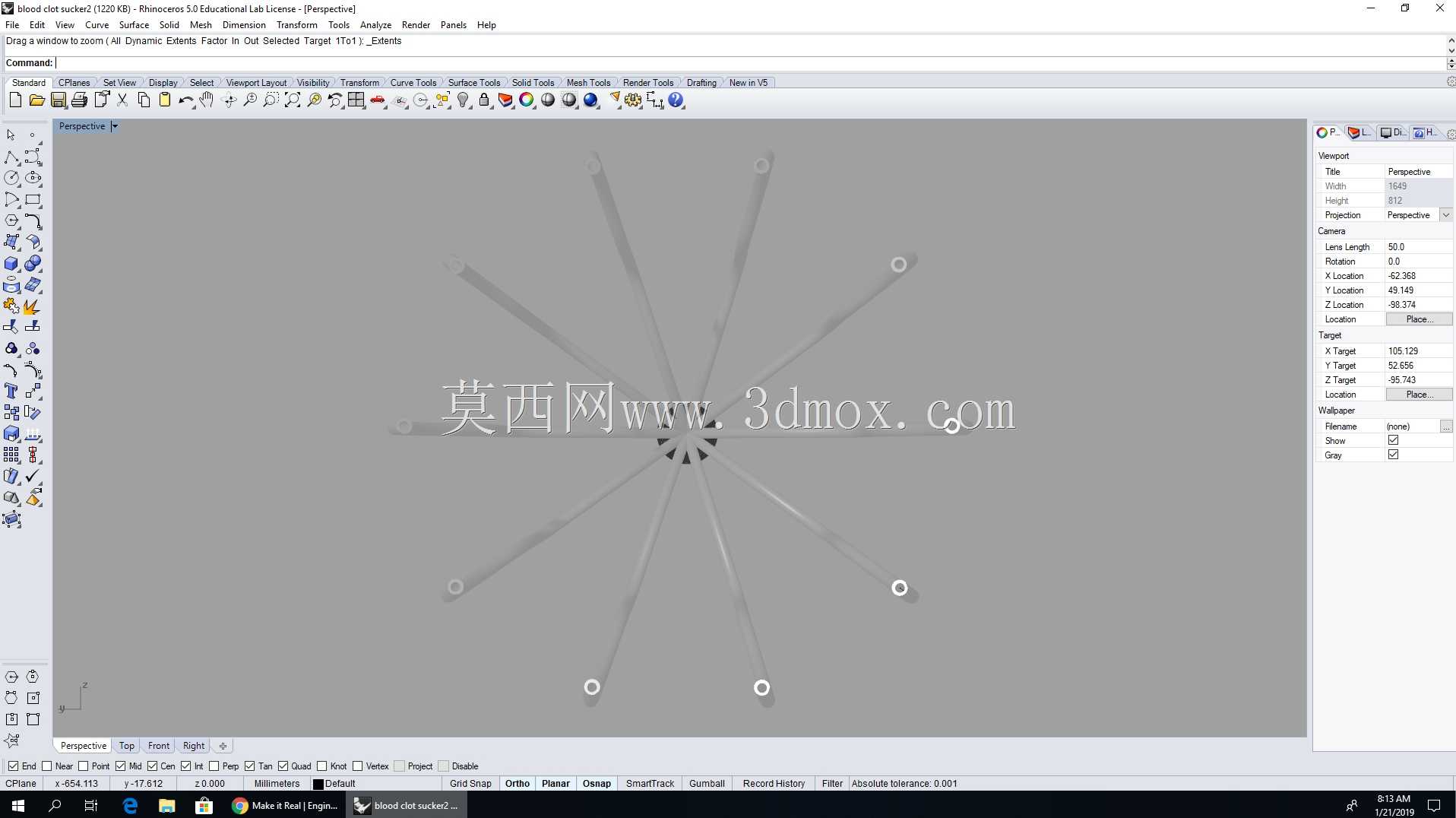Click the Paste clipboard icon

(164, 100)
